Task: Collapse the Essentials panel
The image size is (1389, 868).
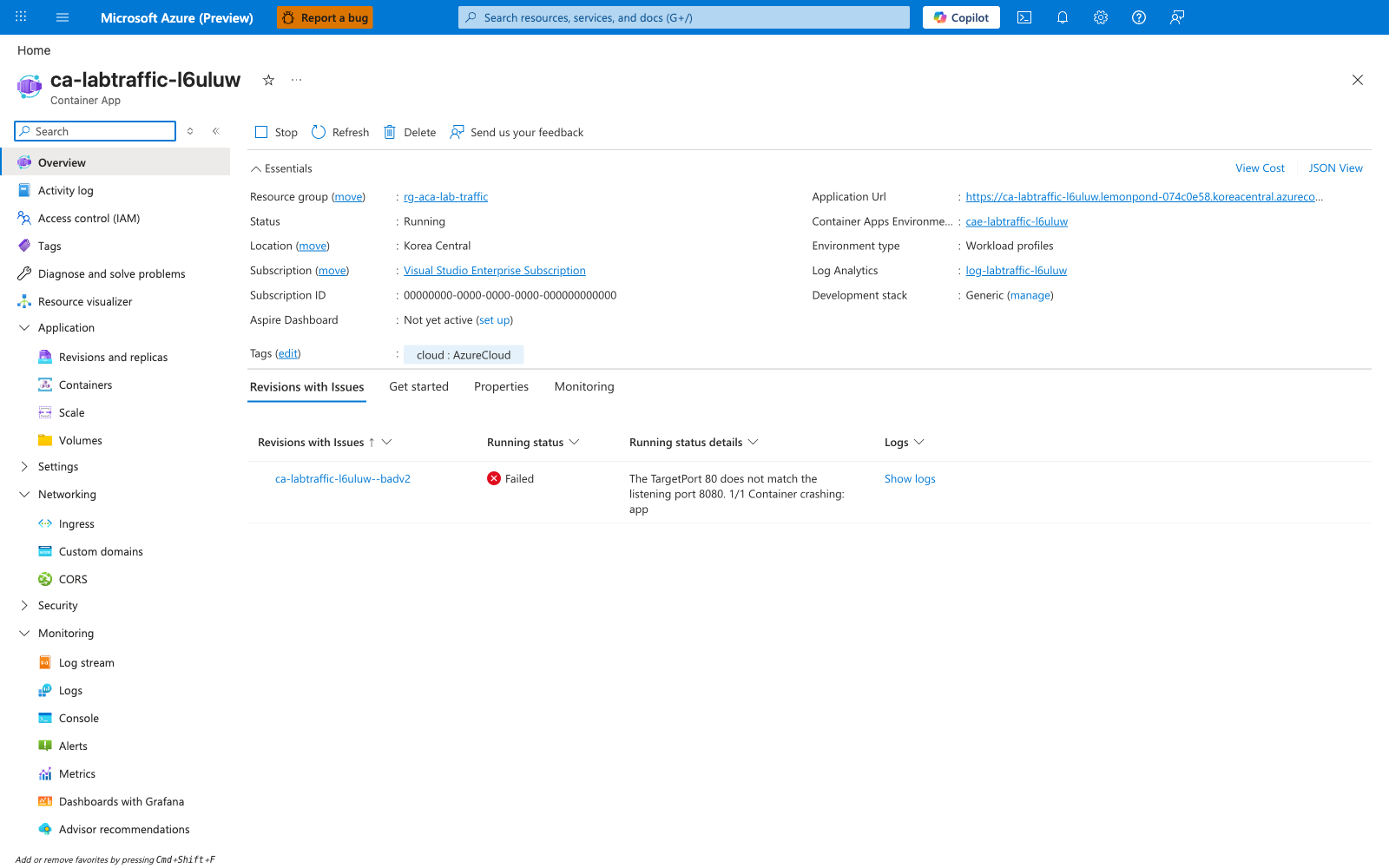Action: click(256, 168)
